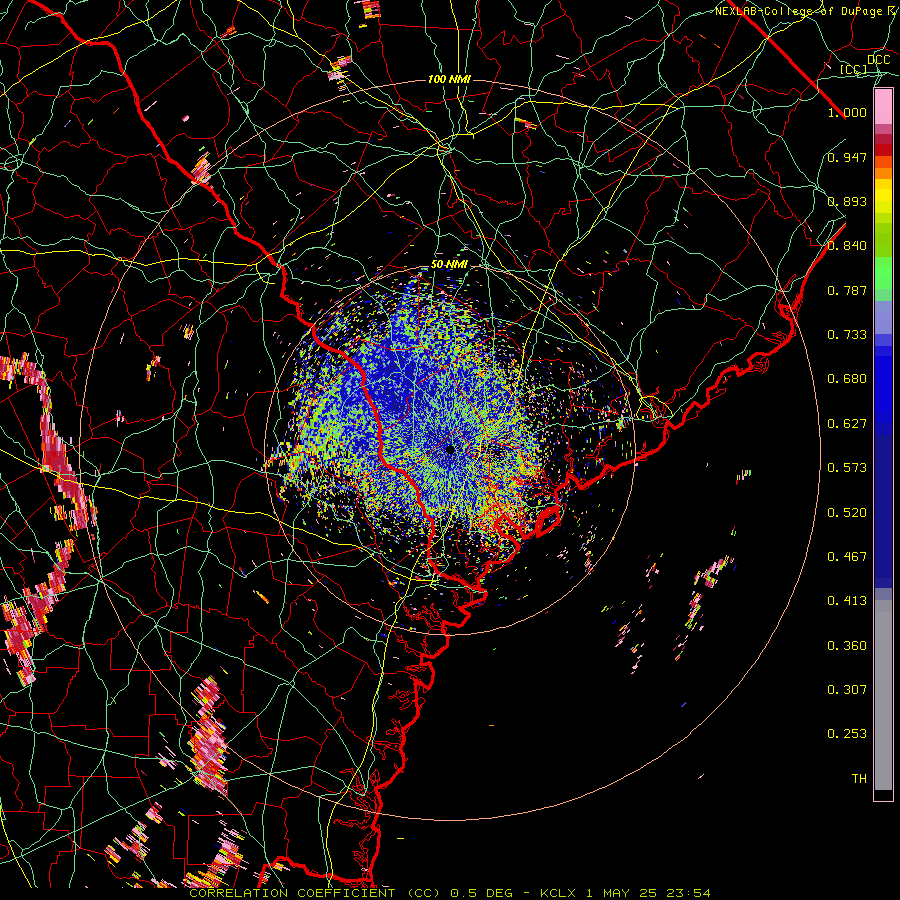Click the 0.733 color scale label
900x900 pixels.
[847, 335]
